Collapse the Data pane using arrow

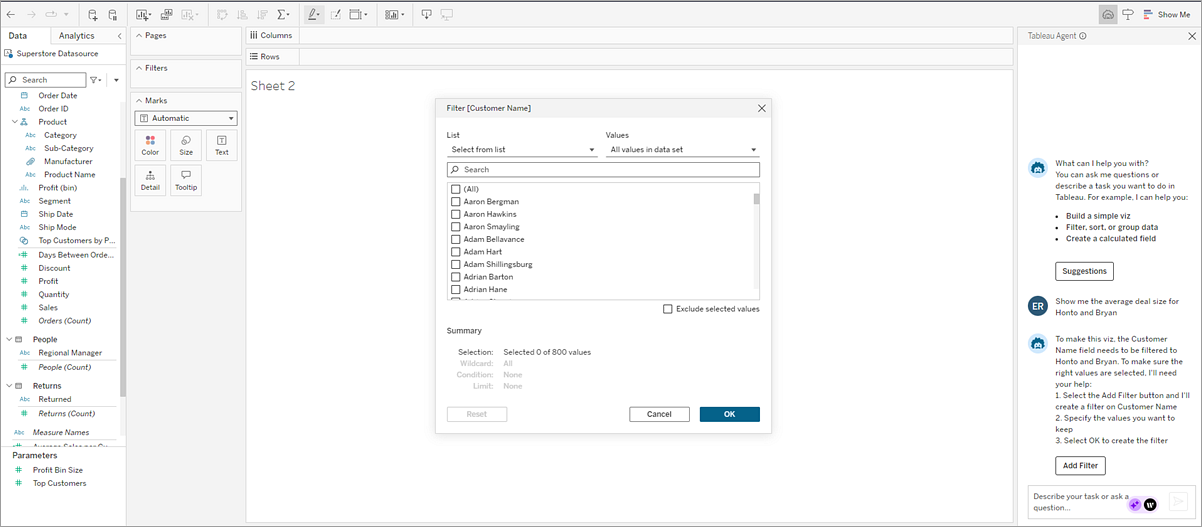pos(119,36)
